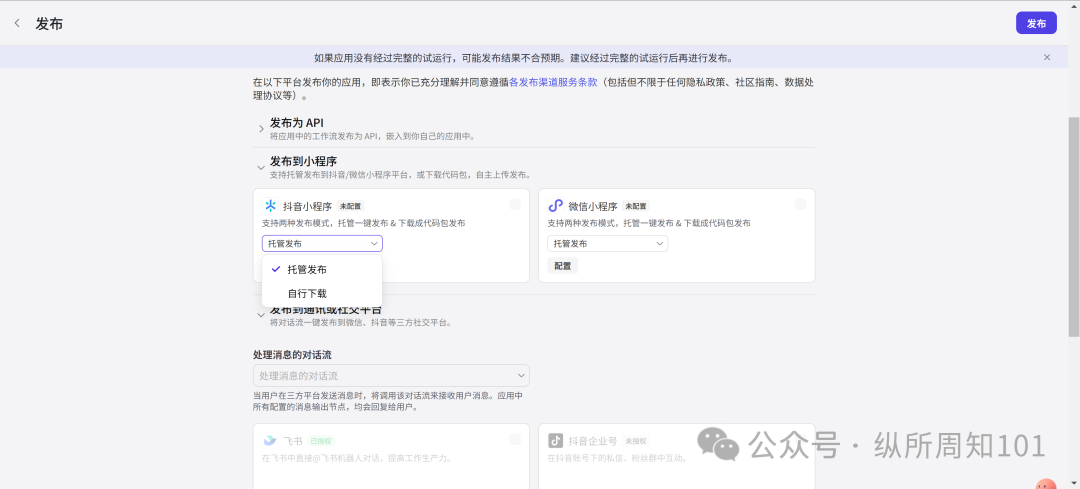Go back using the left arrow icon
Viewport: 1080px width, 489px height.
[17, 23]
